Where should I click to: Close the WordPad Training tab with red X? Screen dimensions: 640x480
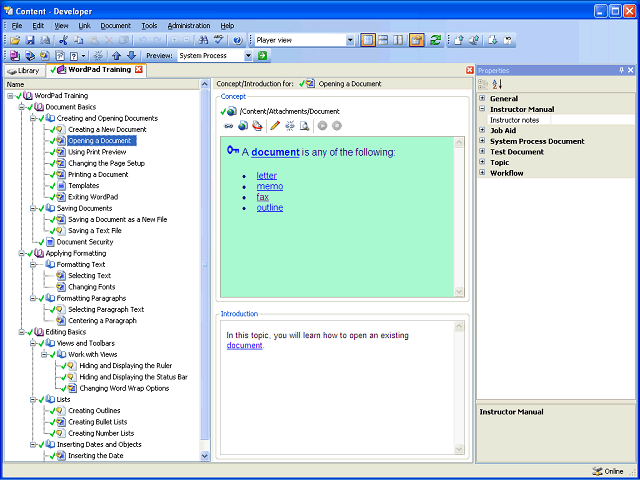pos(139,70)
